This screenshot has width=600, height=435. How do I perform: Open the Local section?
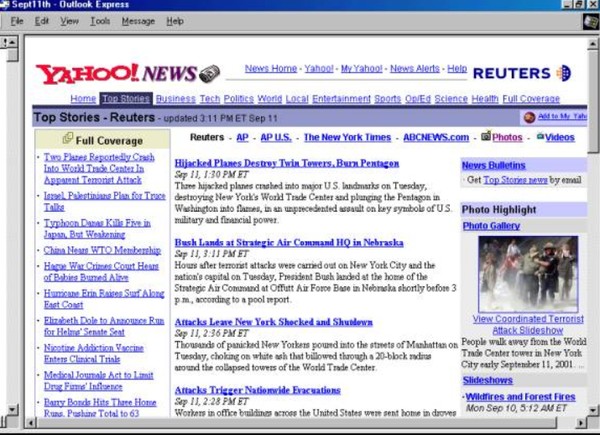click(297, 99)
